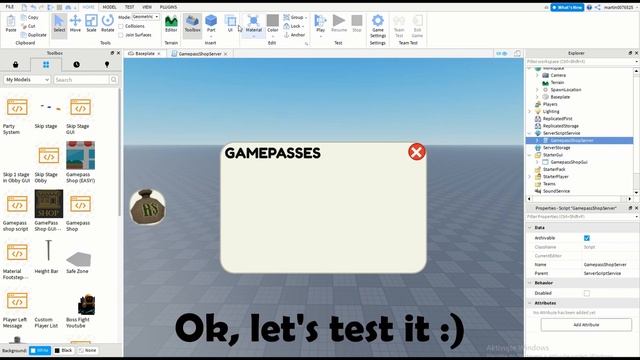Switch to the HOME ribbon tab
Image resolution: width=640 pixels, height=360 pixels.
[88, 7]
